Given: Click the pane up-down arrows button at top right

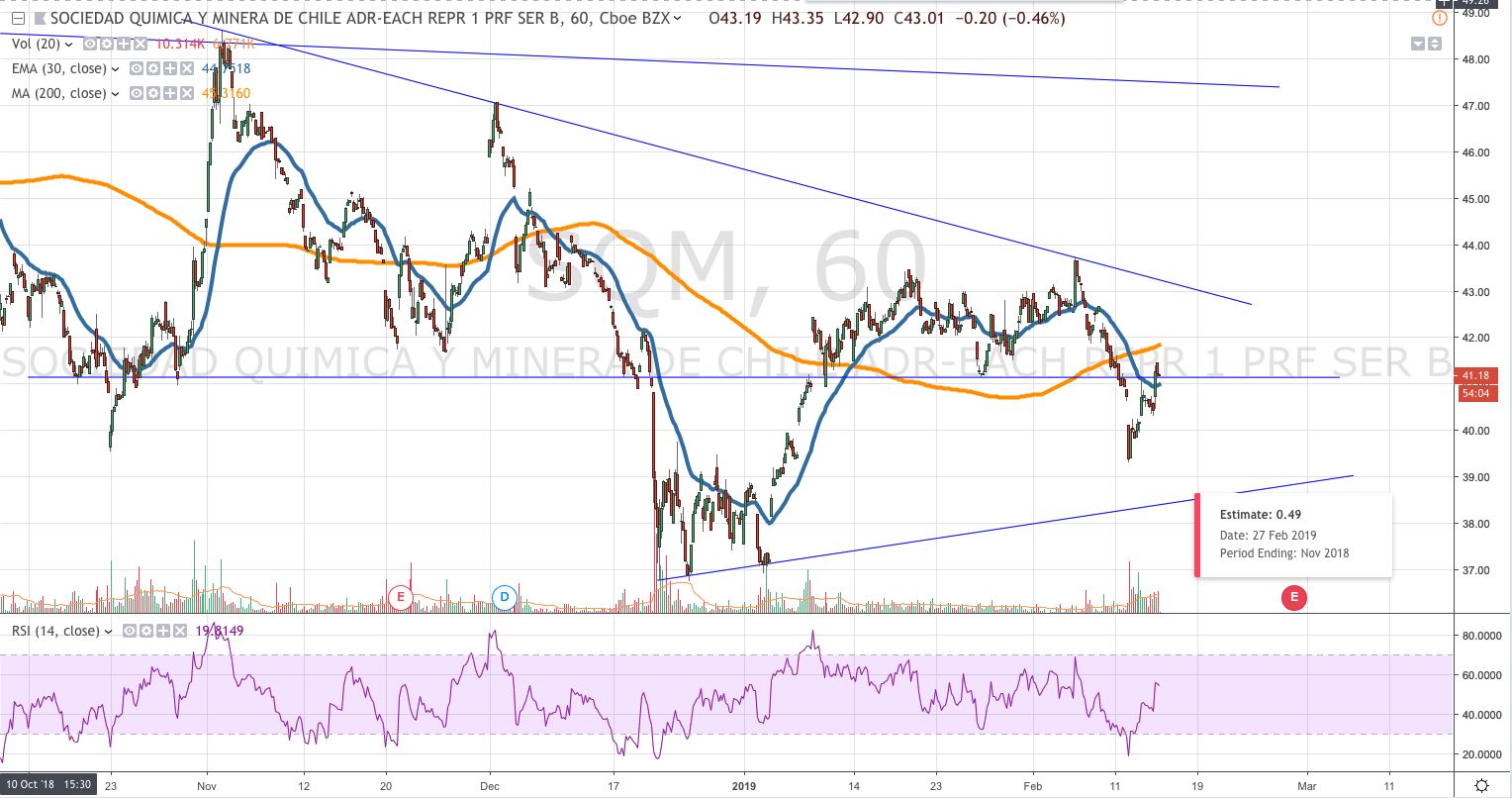Looking at the screenshot, I should 1434,44.
